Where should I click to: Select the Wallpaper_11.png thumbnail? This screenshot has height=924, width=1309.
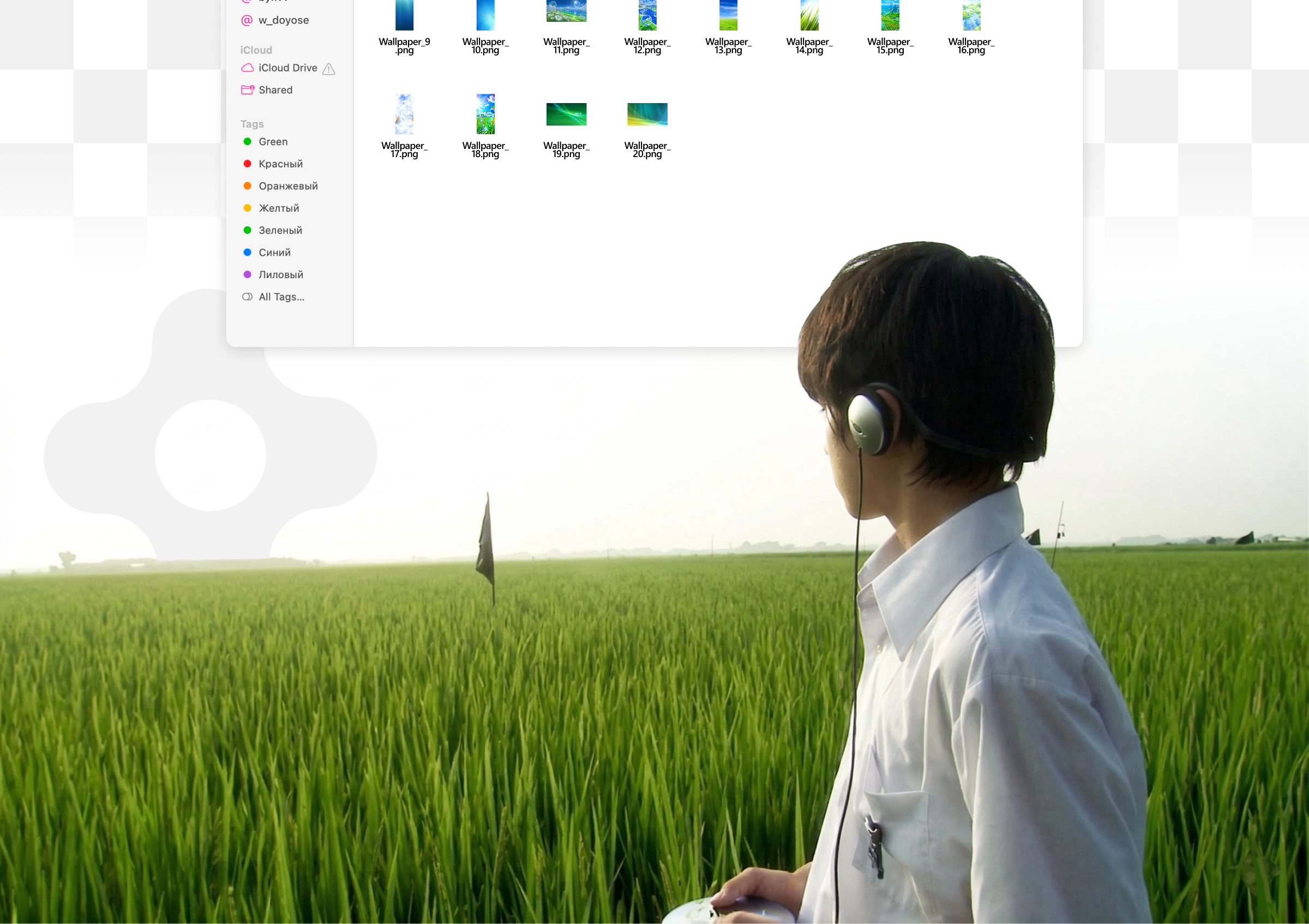tap(566, 13)
